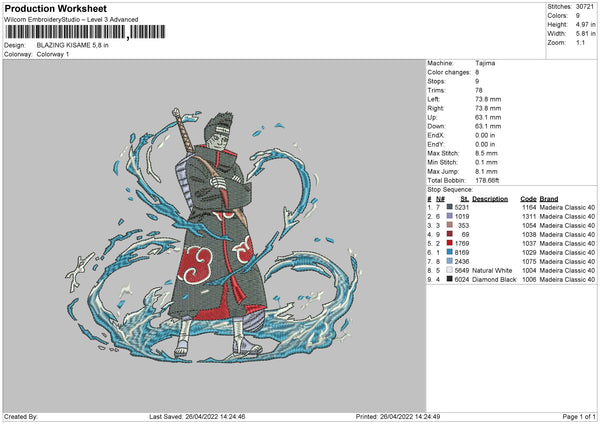The height and width of the screenshot is (424, 600).
Task: Click the 'Printed: 26/04/2022 14:24:49' timestamp
Action: click(x=398, y=416)
